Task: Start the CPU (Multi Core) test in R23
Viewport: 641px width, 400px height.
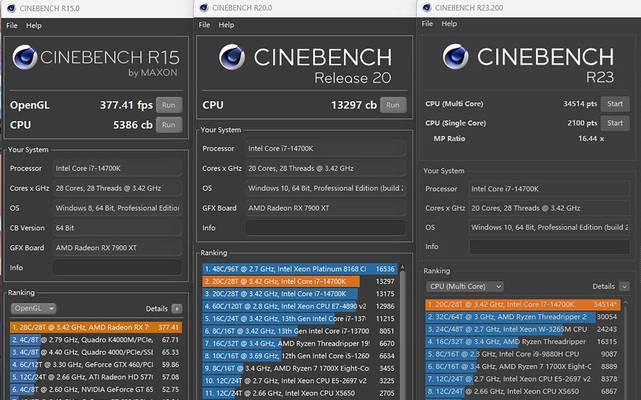Action: (615, 104)
